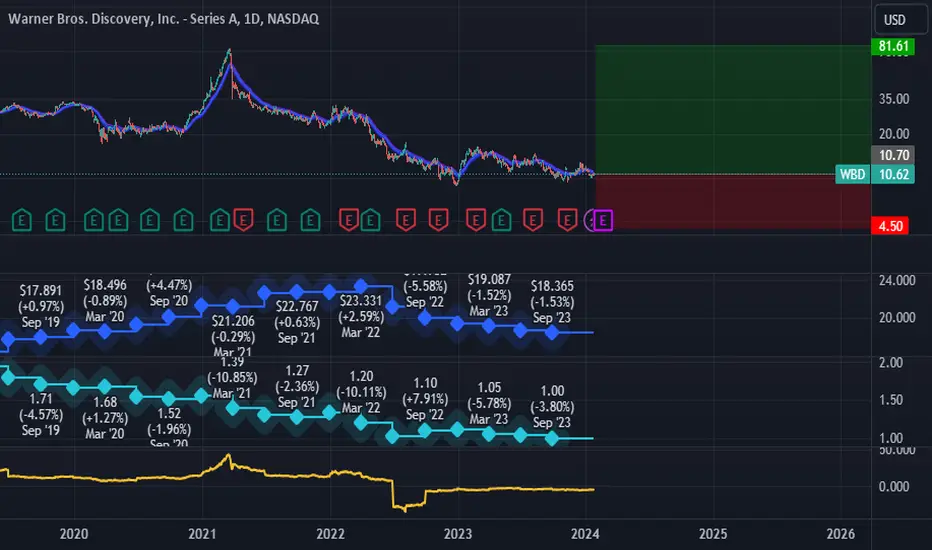Click the 1.10 Sep '22 data label
This screenshot has width=932, height=550.
pyautogui.click(x=425, y=398)
